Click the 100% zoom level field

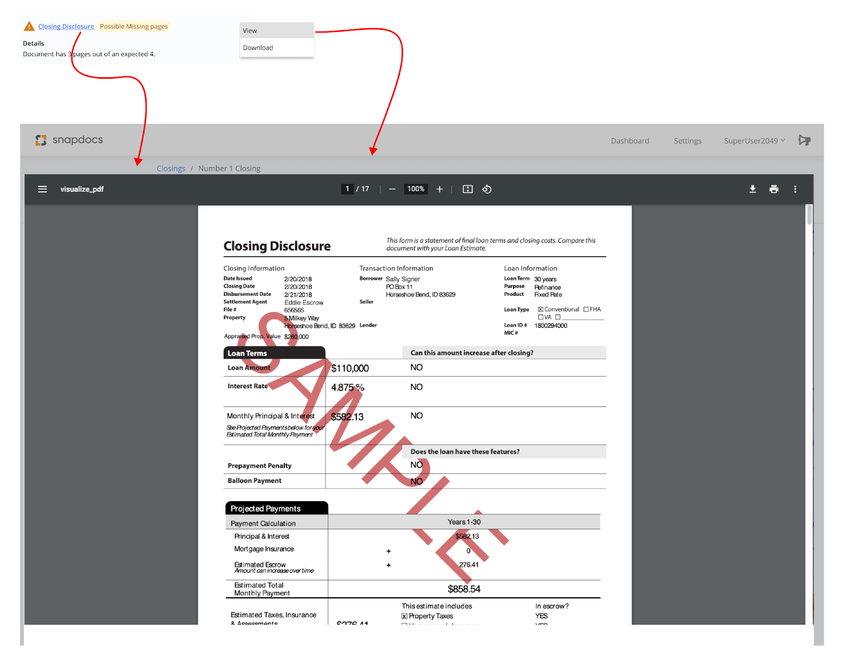pos(416,189)
